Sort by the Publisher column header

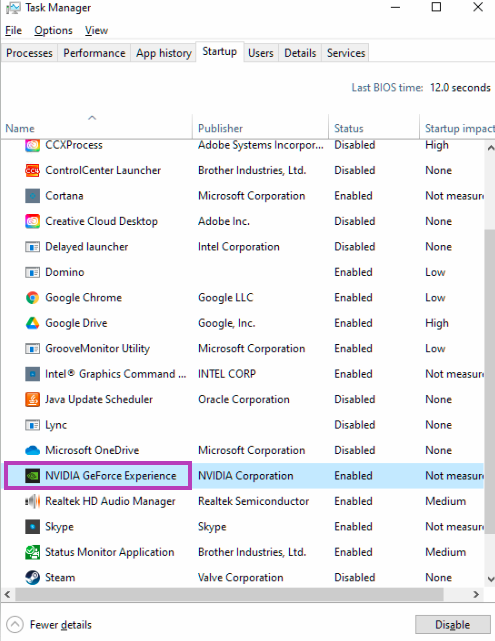point(260,128)
